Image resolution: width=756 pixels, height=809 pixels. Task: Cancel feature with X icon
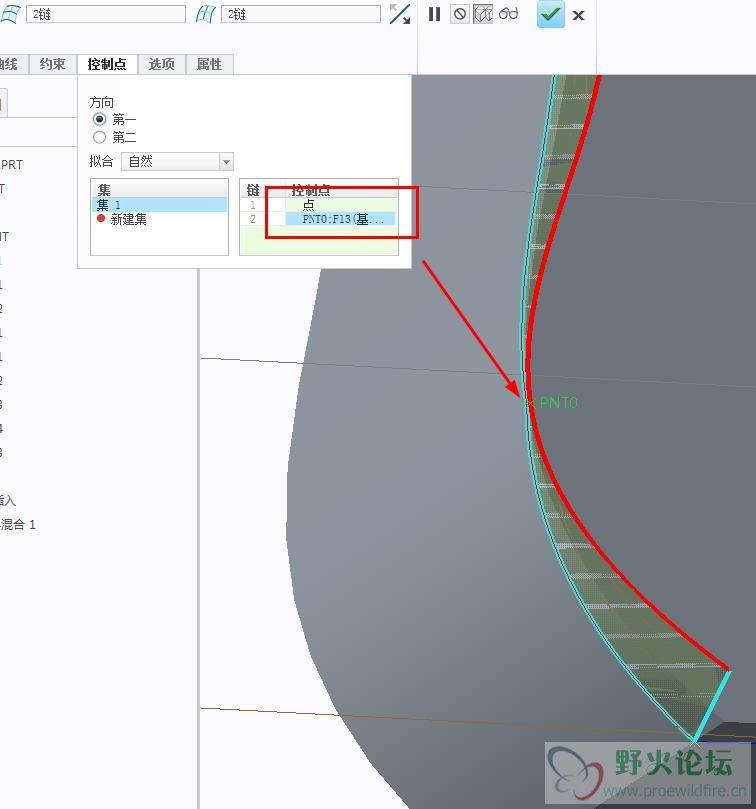578,15
